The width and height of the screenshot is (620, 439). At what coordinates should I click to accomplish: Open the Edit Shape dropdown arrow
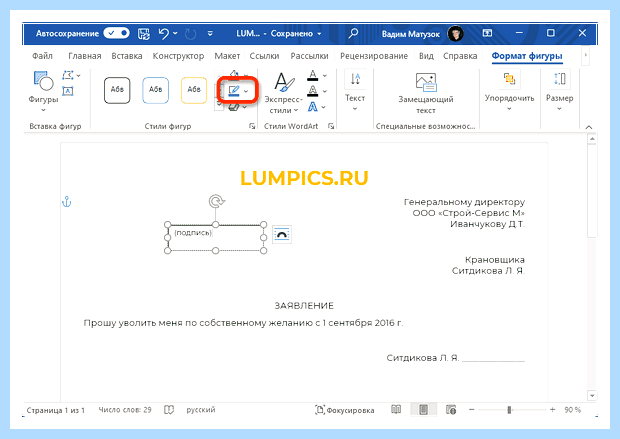point(78,76)
